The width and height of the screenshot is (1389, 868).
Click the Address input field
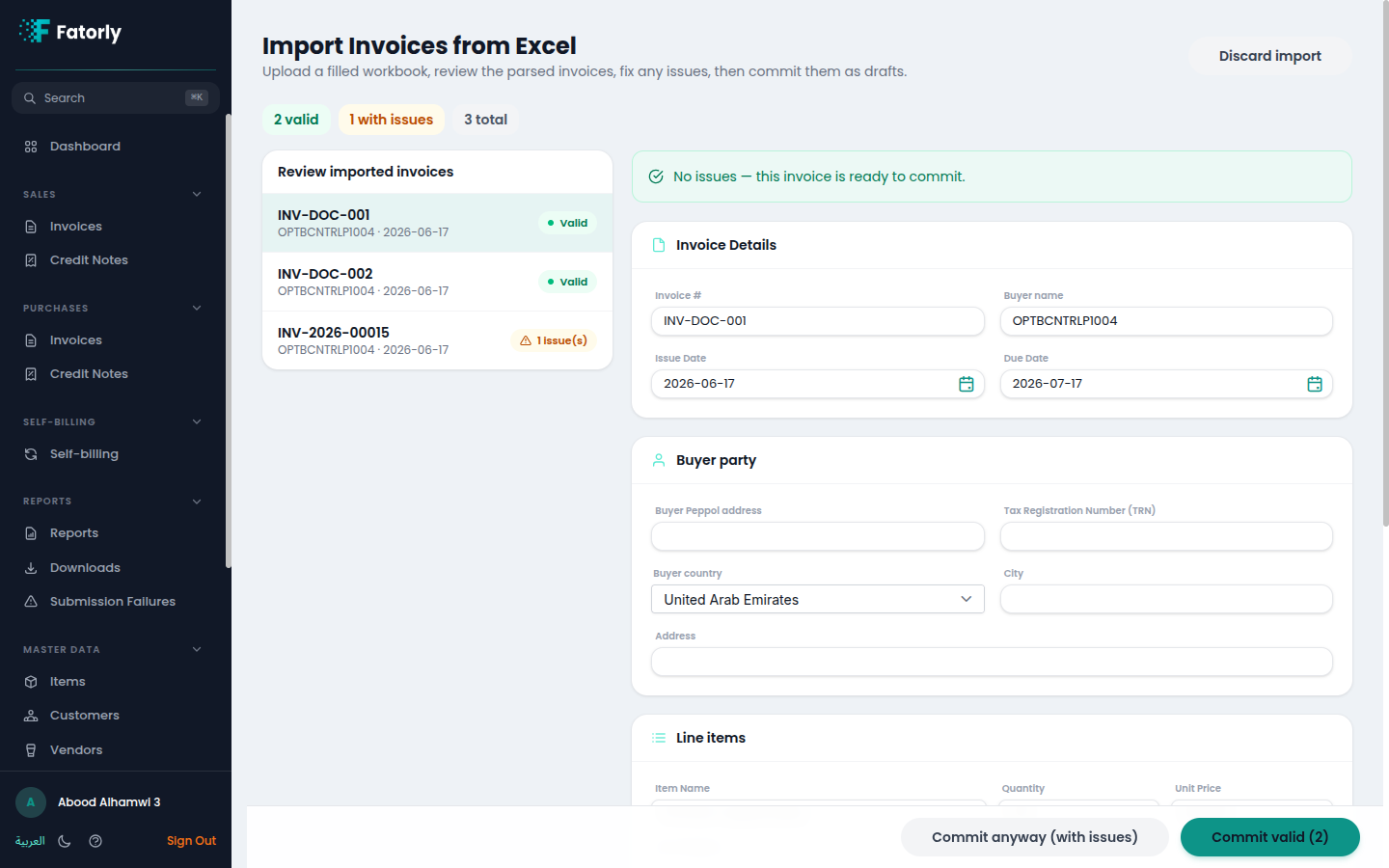[x=992, y=662]
